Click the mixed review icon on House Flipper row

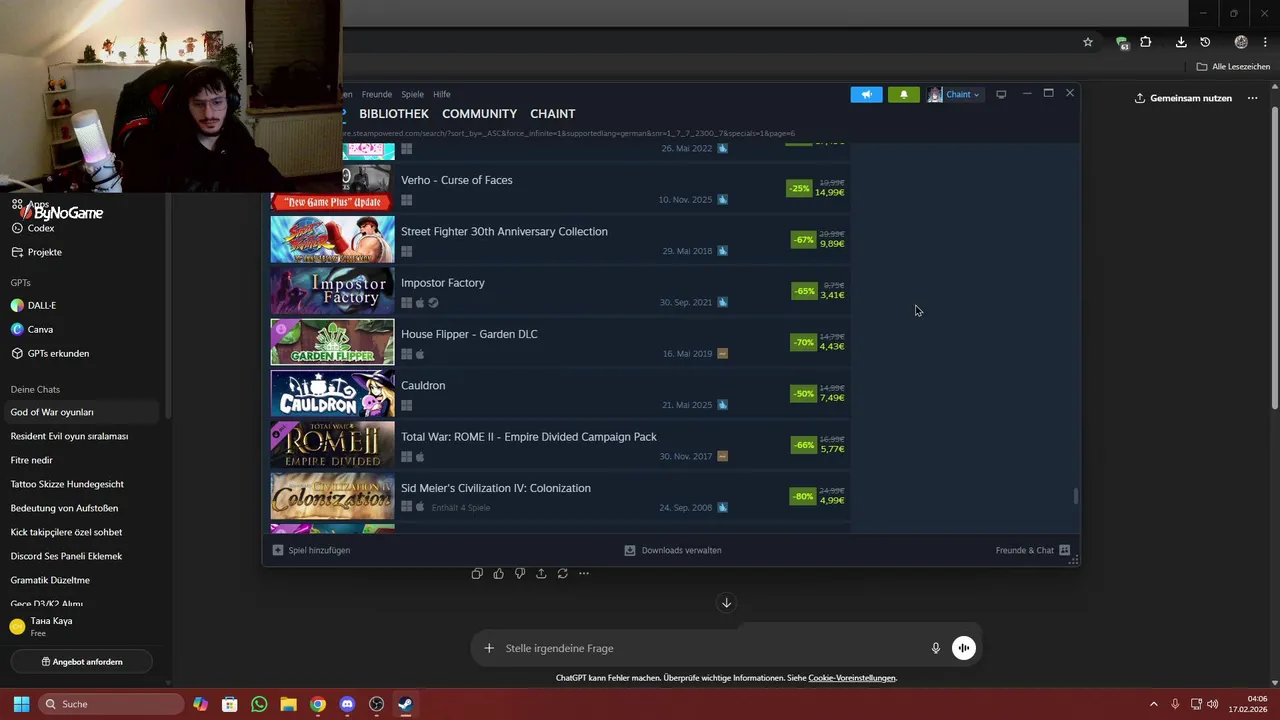click(723, 354)
